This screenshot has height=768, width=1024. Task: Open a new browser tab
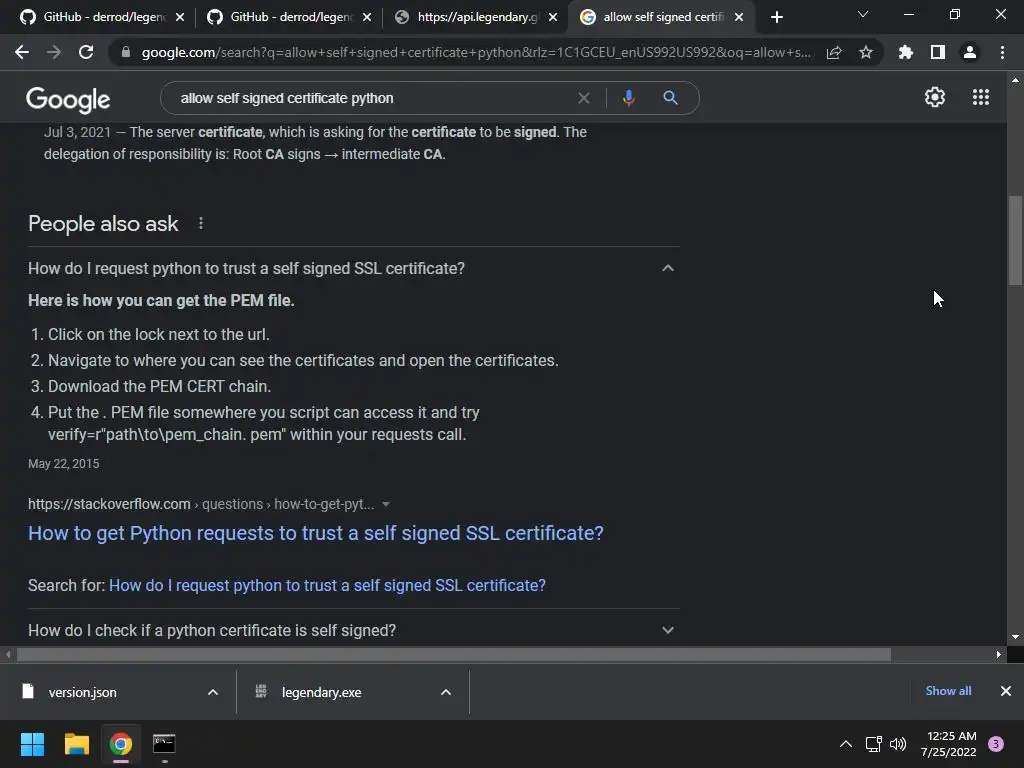click(x=776, y=18)
